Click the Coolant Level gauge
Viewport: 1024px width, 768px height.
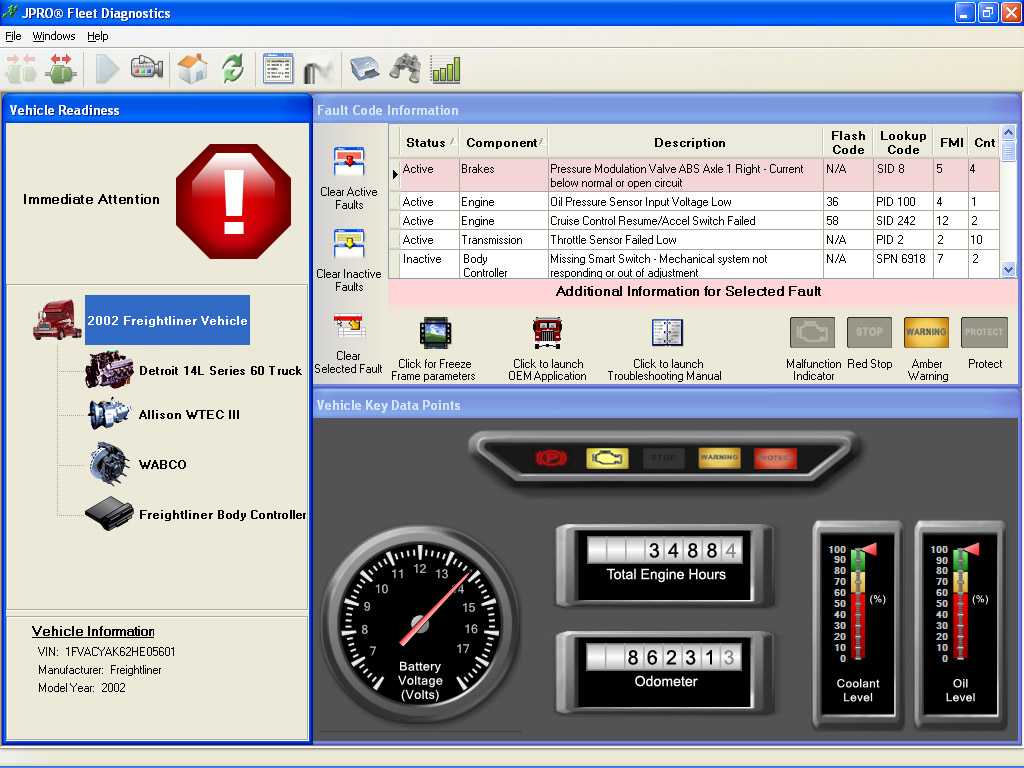pyautogui.click(x=857, y=624)
